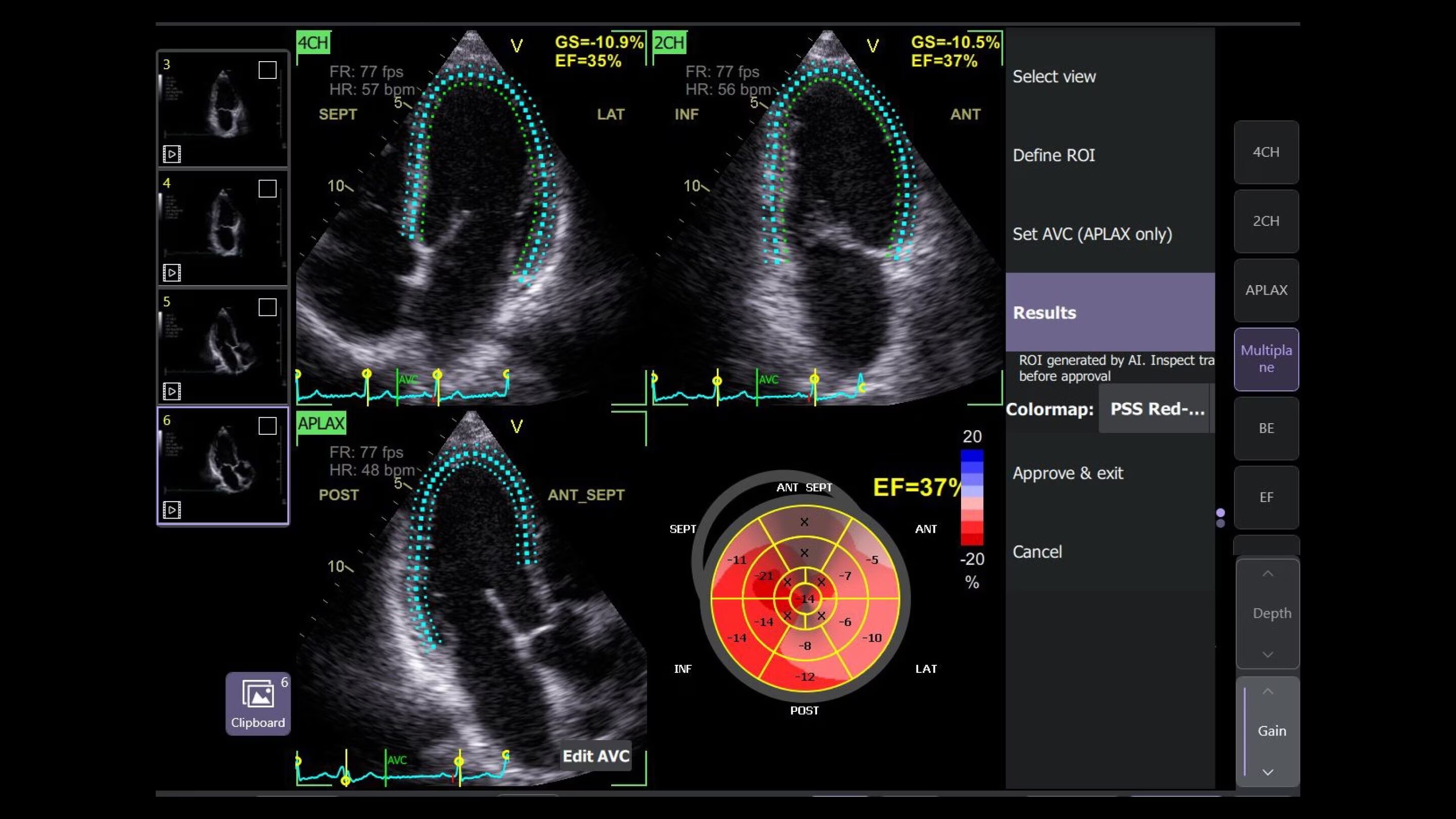Image resolution: width=1456 pixels, height=819 pixels.
Task: Choose the APLAX view button
Action: (1265, 290)
